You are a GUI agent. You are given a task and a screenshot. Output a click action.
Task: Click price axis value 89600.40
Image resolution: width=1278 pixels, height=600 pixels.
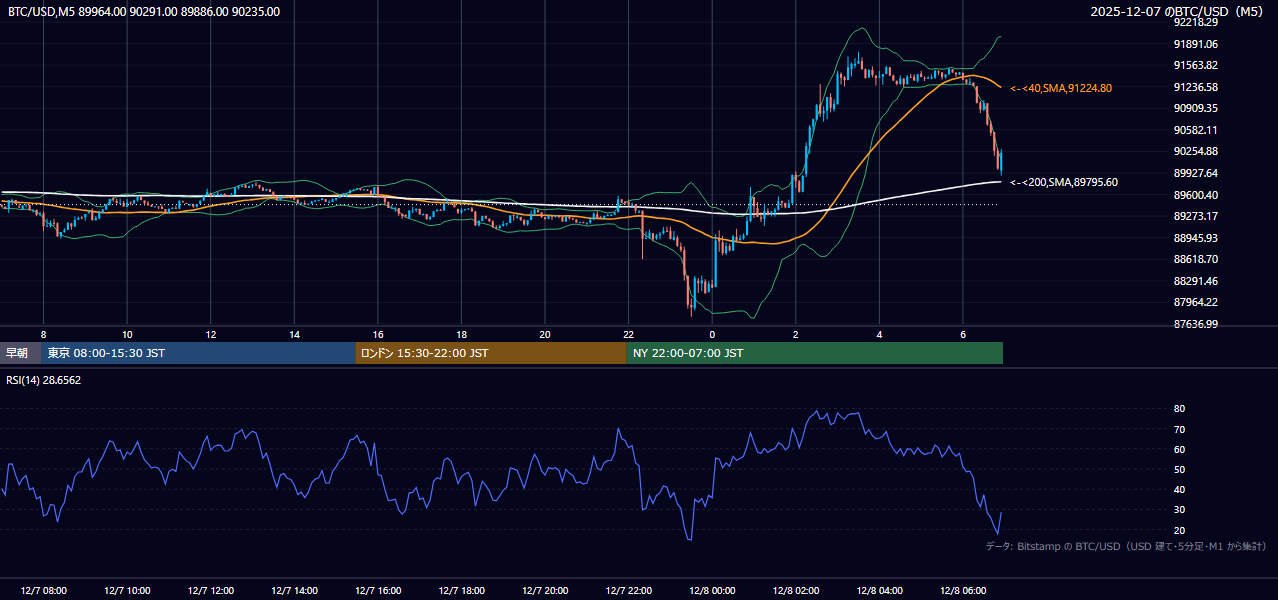(x=1196, y=195)
